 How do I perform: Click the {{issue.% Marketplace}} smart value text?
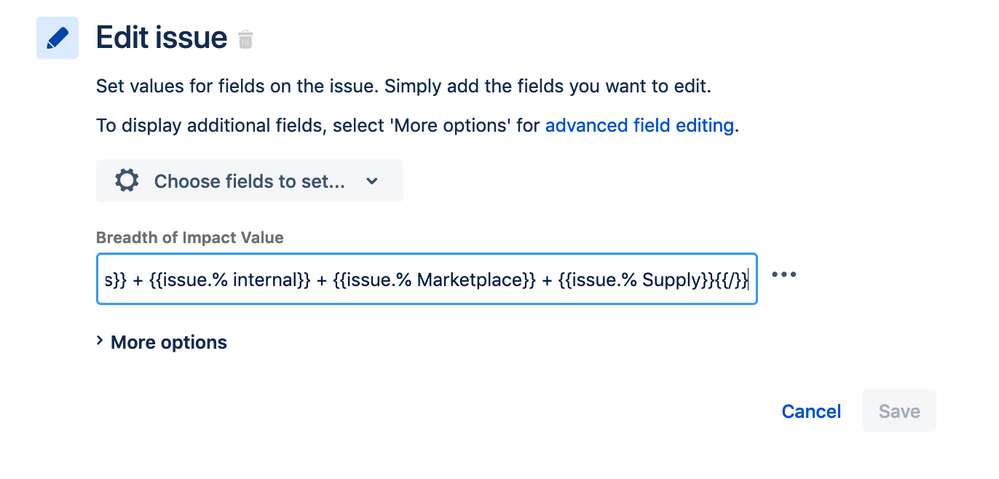[x=435, y=279]
